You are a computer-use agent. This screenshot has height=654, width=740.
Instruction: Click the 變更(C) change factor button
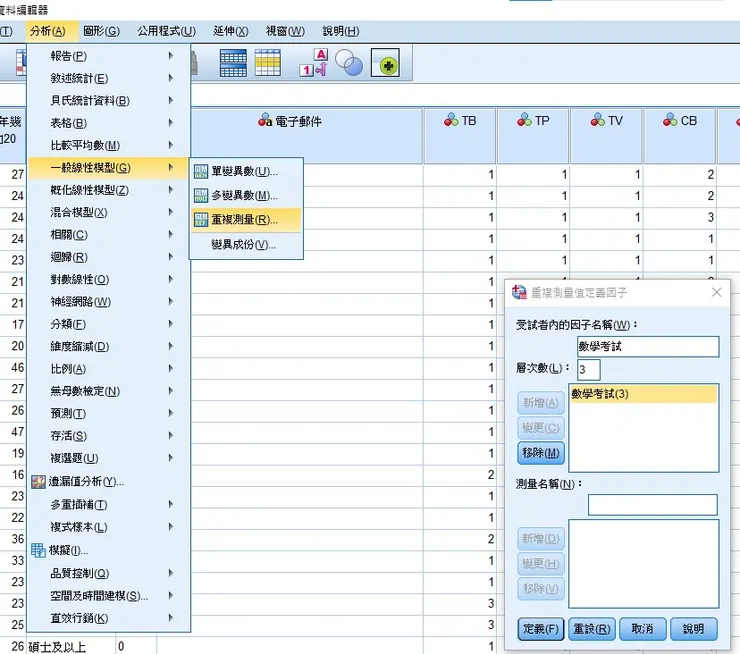pos(541,428)
